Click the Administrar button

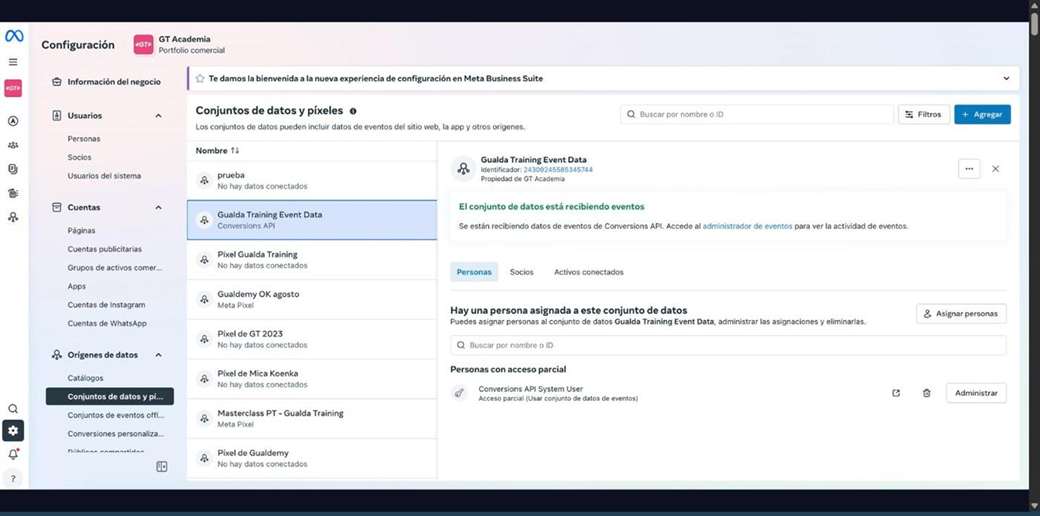pyautogui.click(x=976, y=393)
